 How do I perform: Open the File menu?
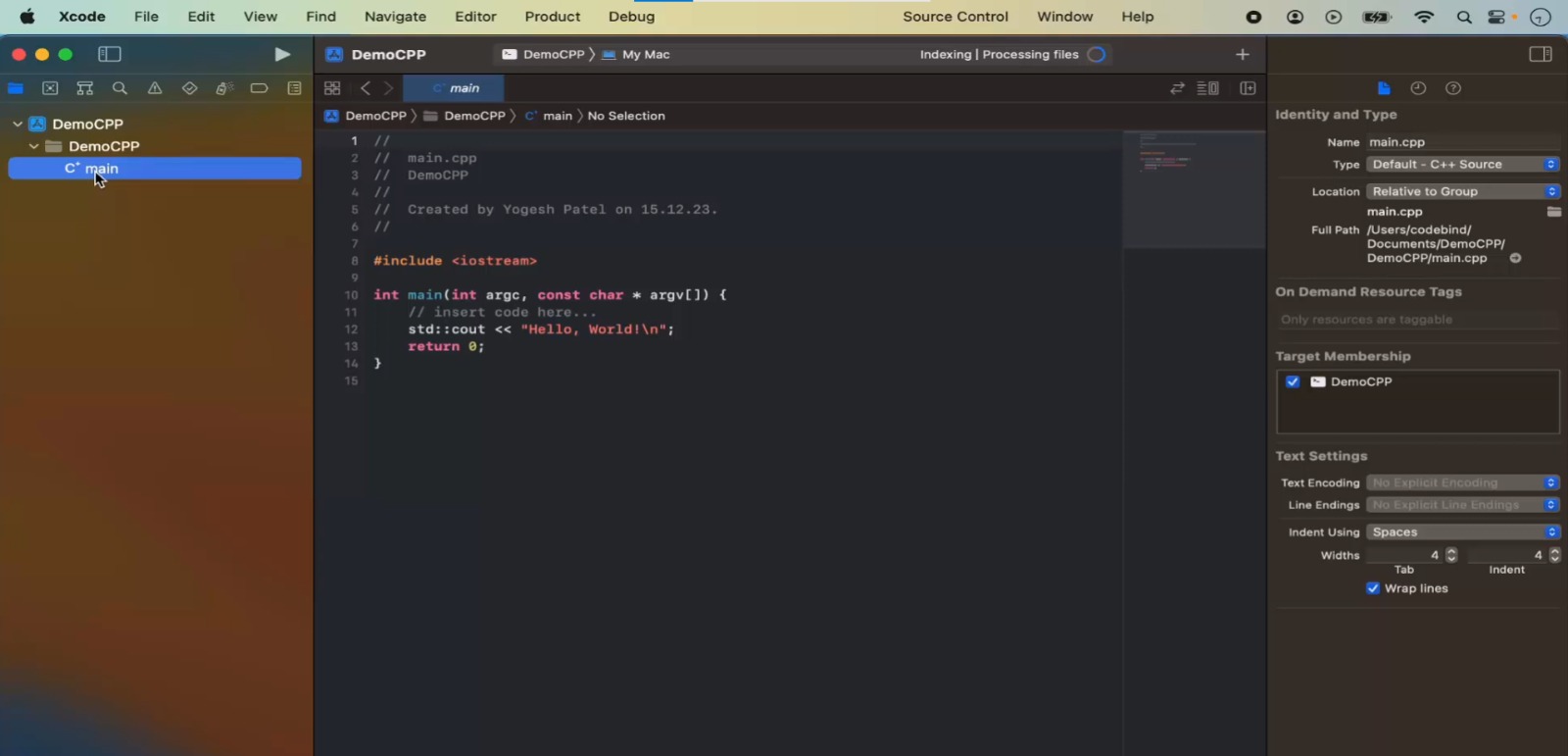(146, 17)
